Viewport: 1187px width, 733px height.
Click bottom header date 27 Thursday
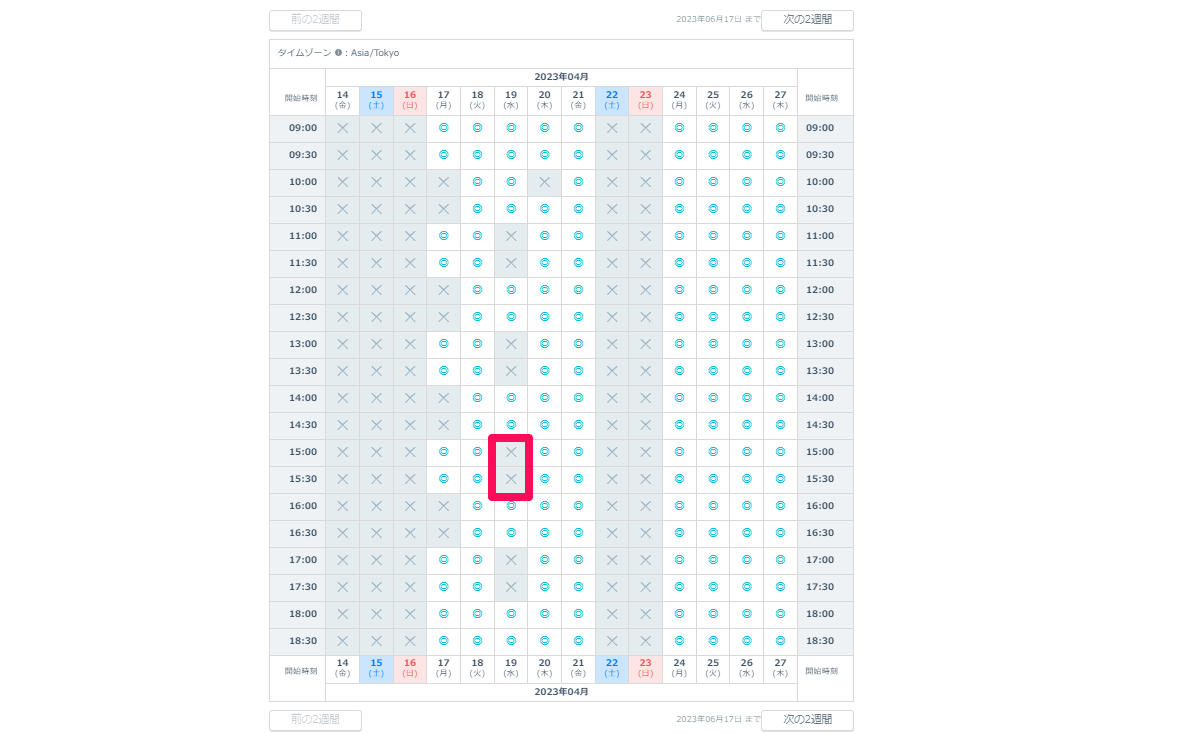point(780,668)
